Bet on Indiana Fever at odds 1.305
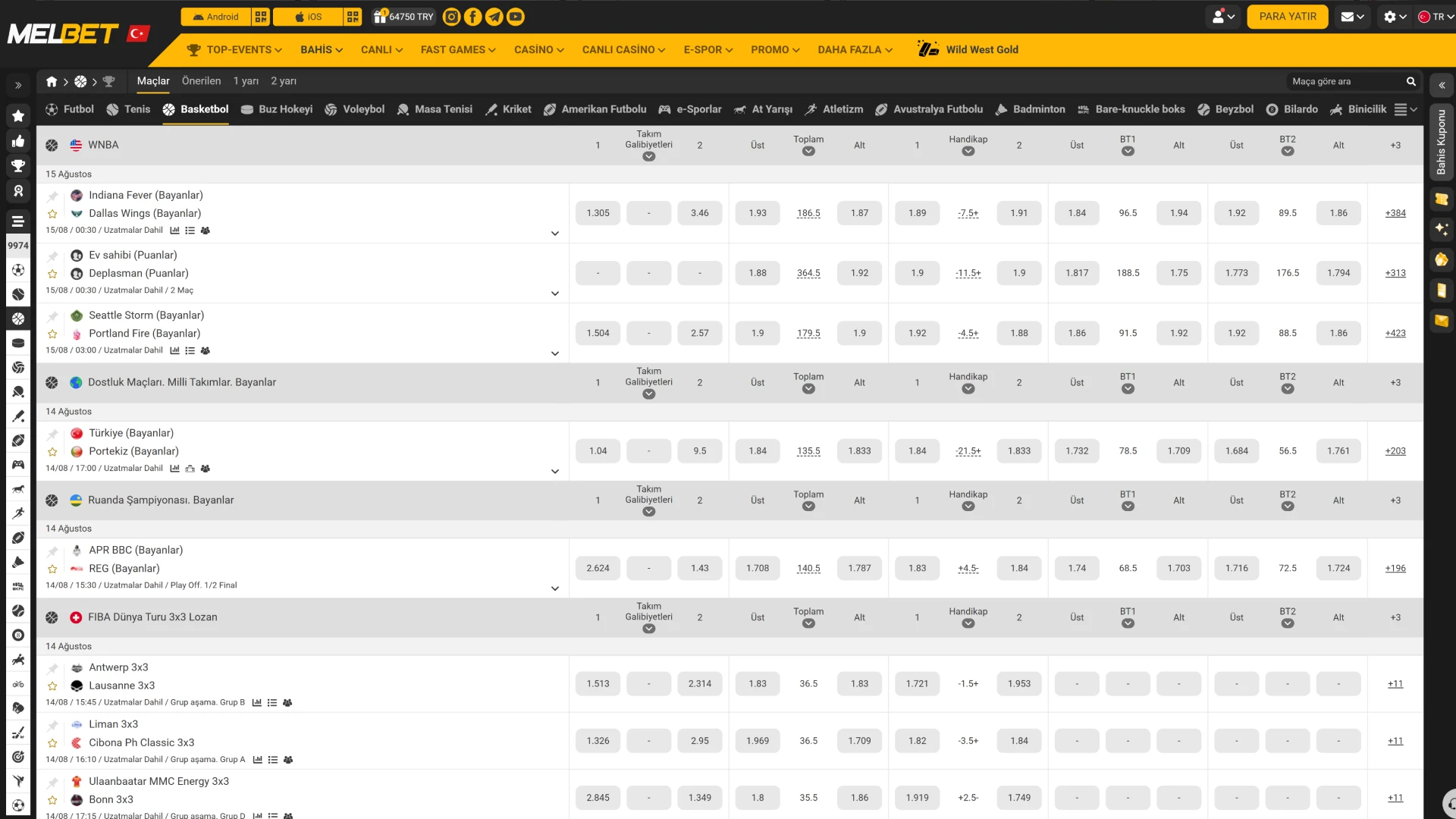Viewport: 1456px width, 819px height. [598, 213]
